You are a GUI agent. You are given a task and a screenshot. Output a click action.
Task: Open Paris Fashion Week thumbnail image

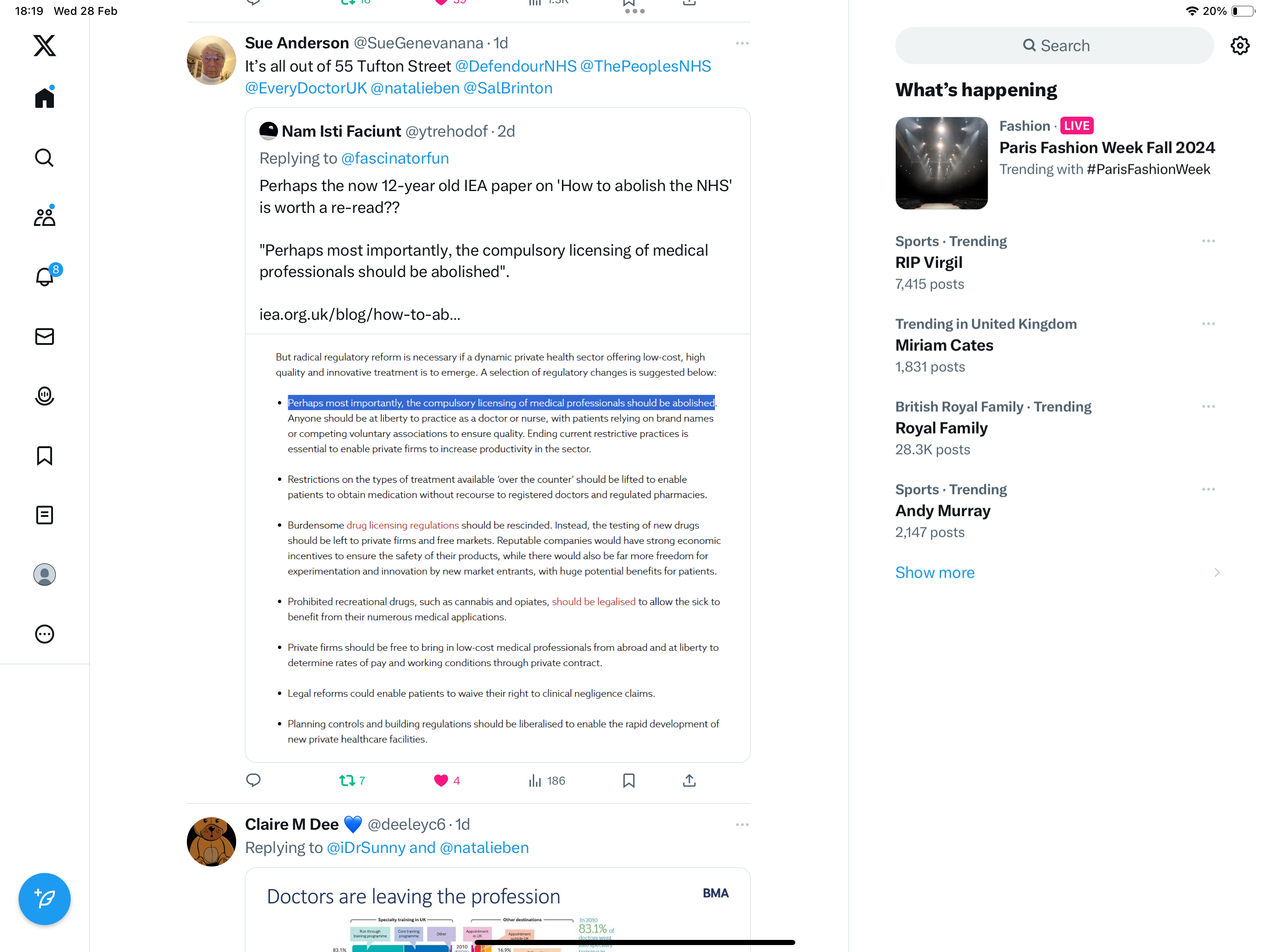pyautogui.click(x=942, y=163)
